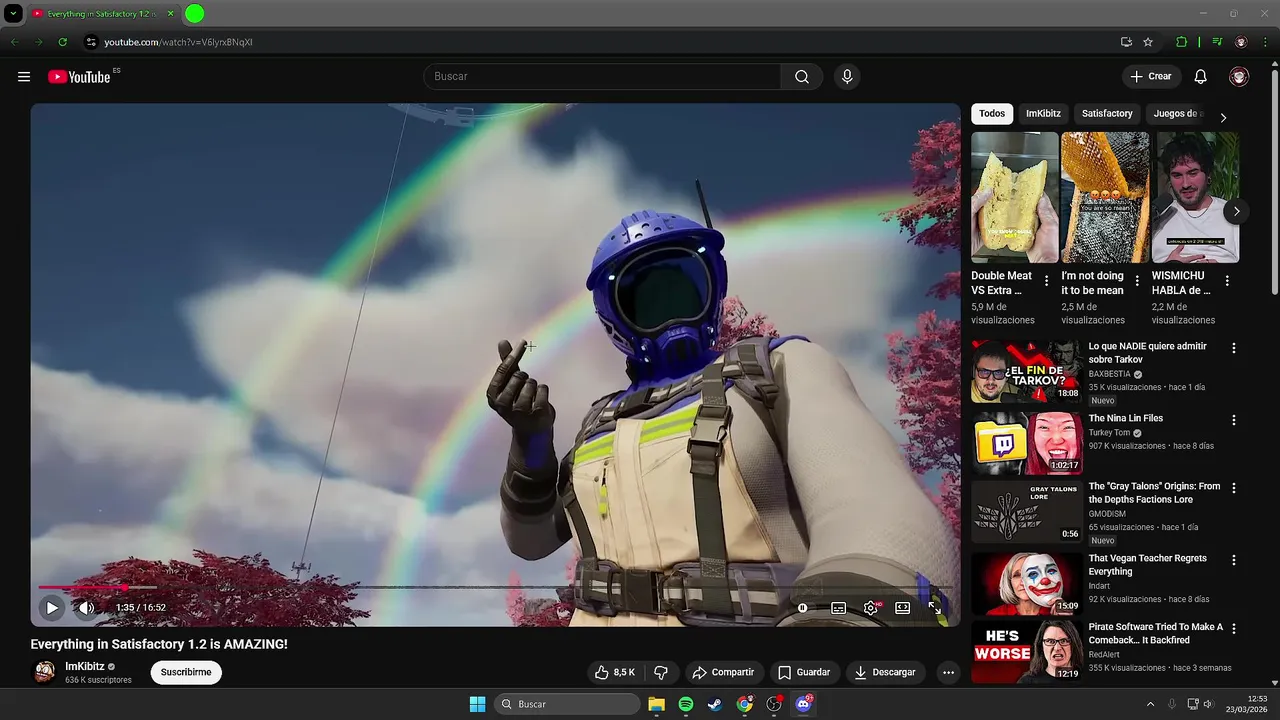This screenshot has height=720, width=1280.
Task: Click the search magnifier button
Action: pos(802,77)
